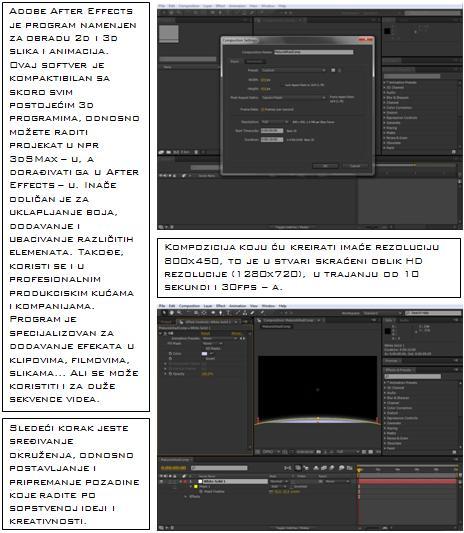This screenshot has width=464, height=533.
Task: Toggle the Inverted checkbox on Mask 1 row
Action: tap(292, 487)
